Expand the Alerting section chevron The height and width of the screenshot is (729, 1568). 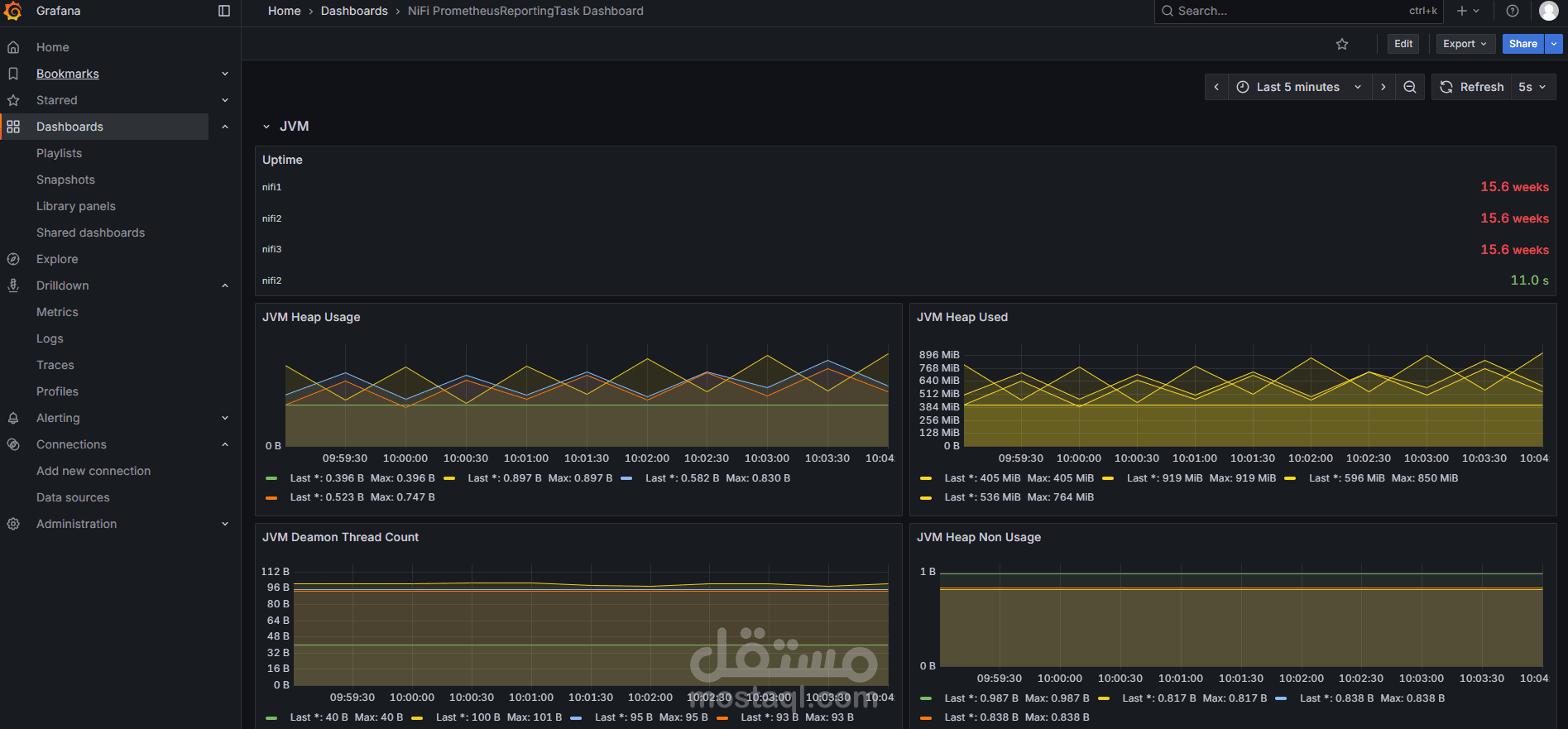click(225, 418)
